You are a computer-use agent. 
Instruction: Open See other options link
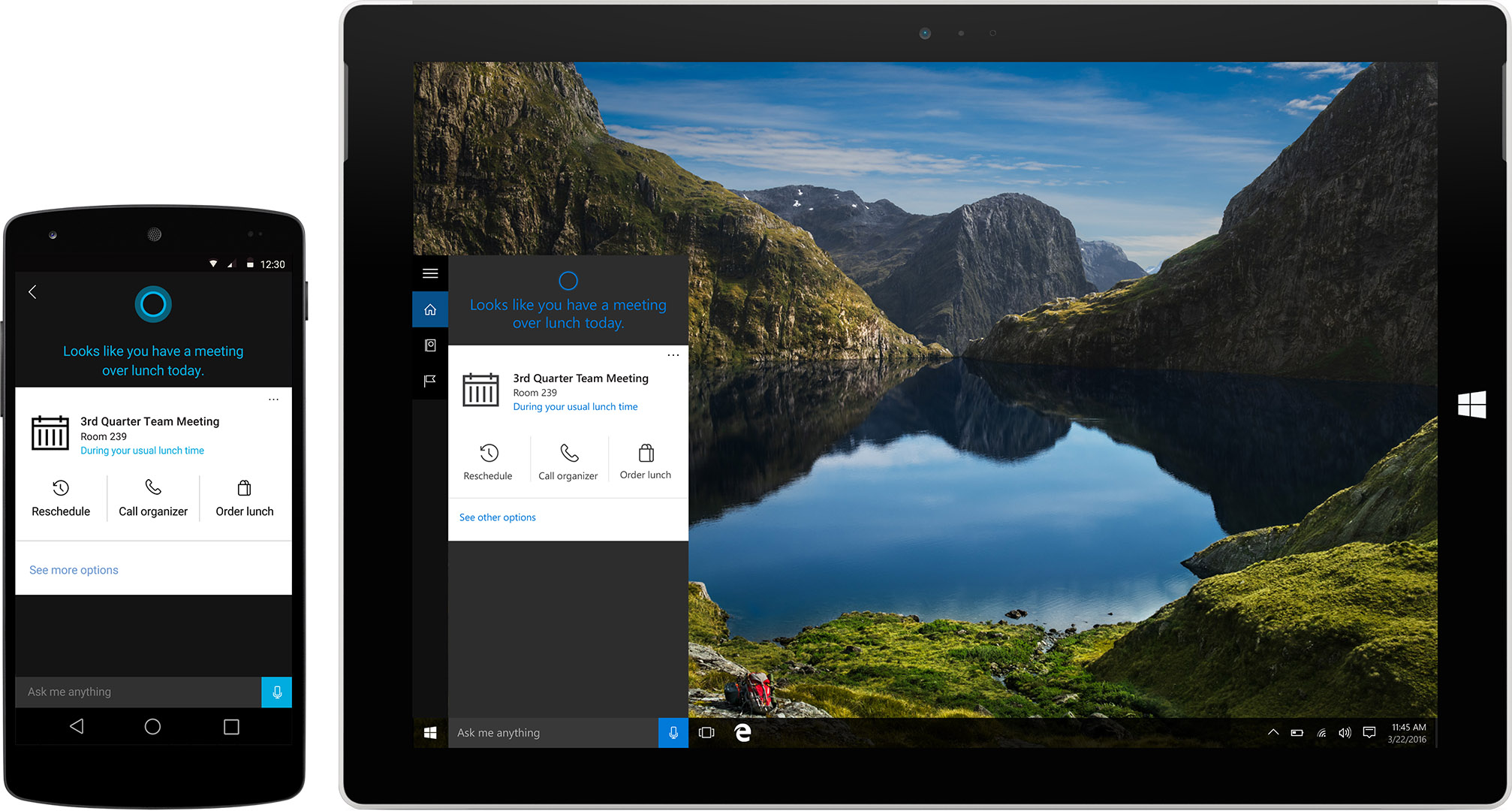click(498, 517)
